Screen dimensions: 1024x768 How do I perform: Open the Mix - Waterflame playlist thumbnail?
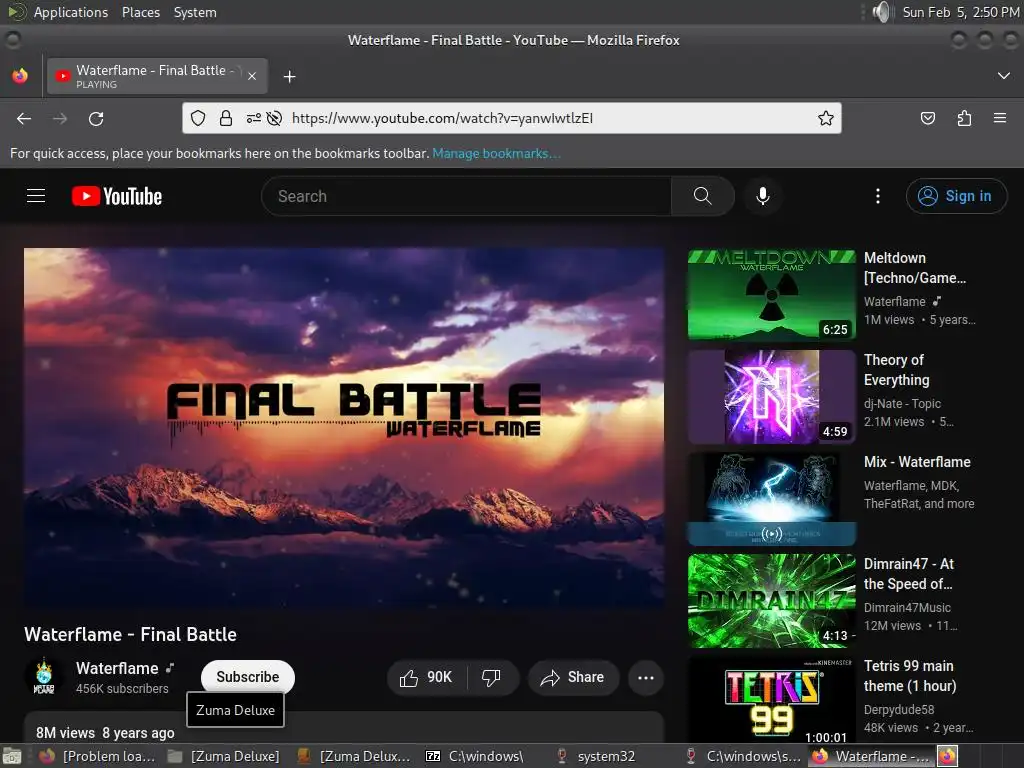pos(771,499)
